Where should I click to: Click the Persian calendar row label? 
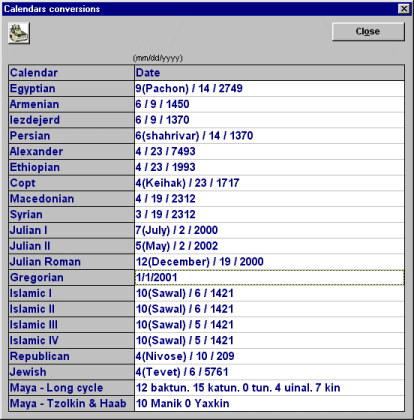click(71, 136)
